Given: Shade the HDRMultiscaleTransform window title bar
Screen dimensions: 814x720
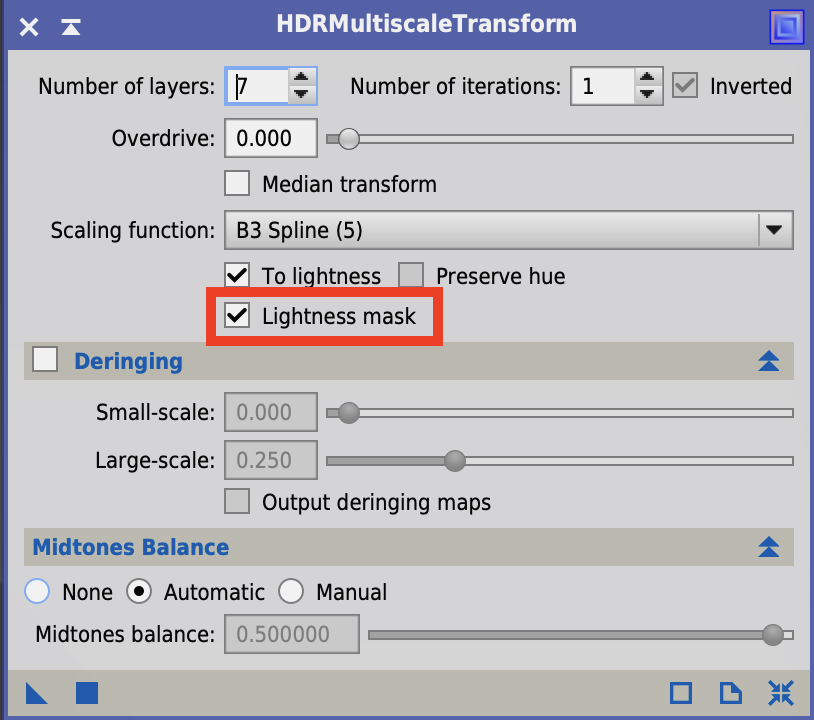Looking at the screenshot, I should coord(71,27).
